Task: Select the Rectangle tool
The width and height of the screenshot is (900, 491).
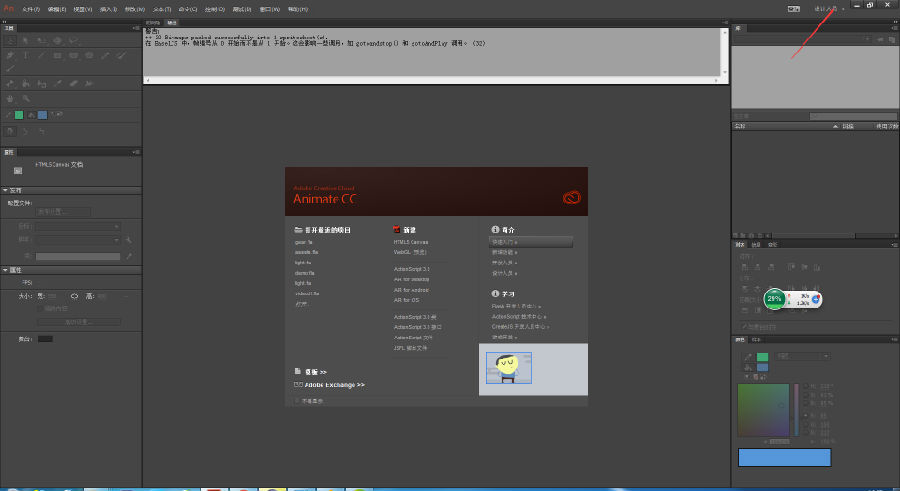Action: coord(57,56)
